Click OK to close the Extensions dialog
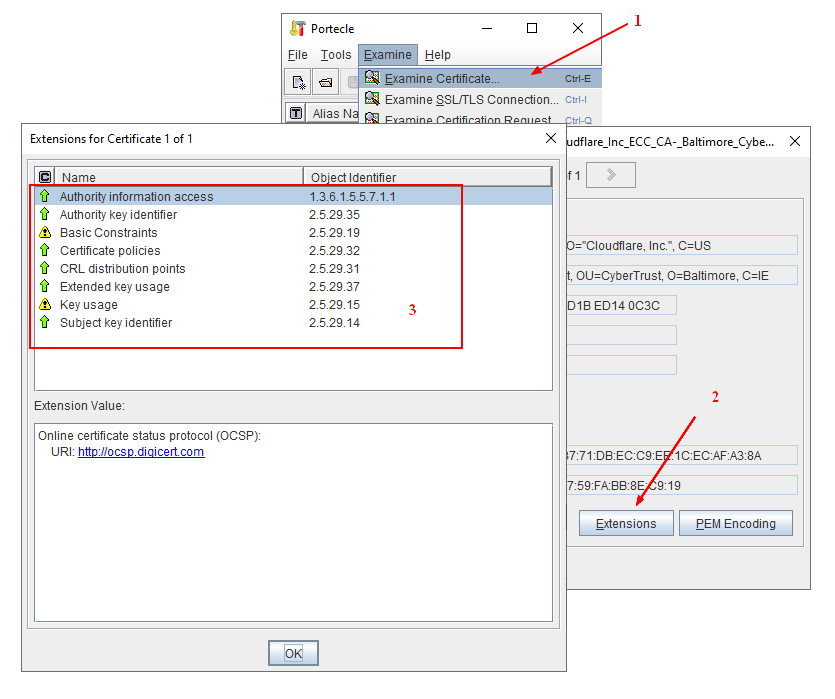Screen dimensions: 835x699 293,652
